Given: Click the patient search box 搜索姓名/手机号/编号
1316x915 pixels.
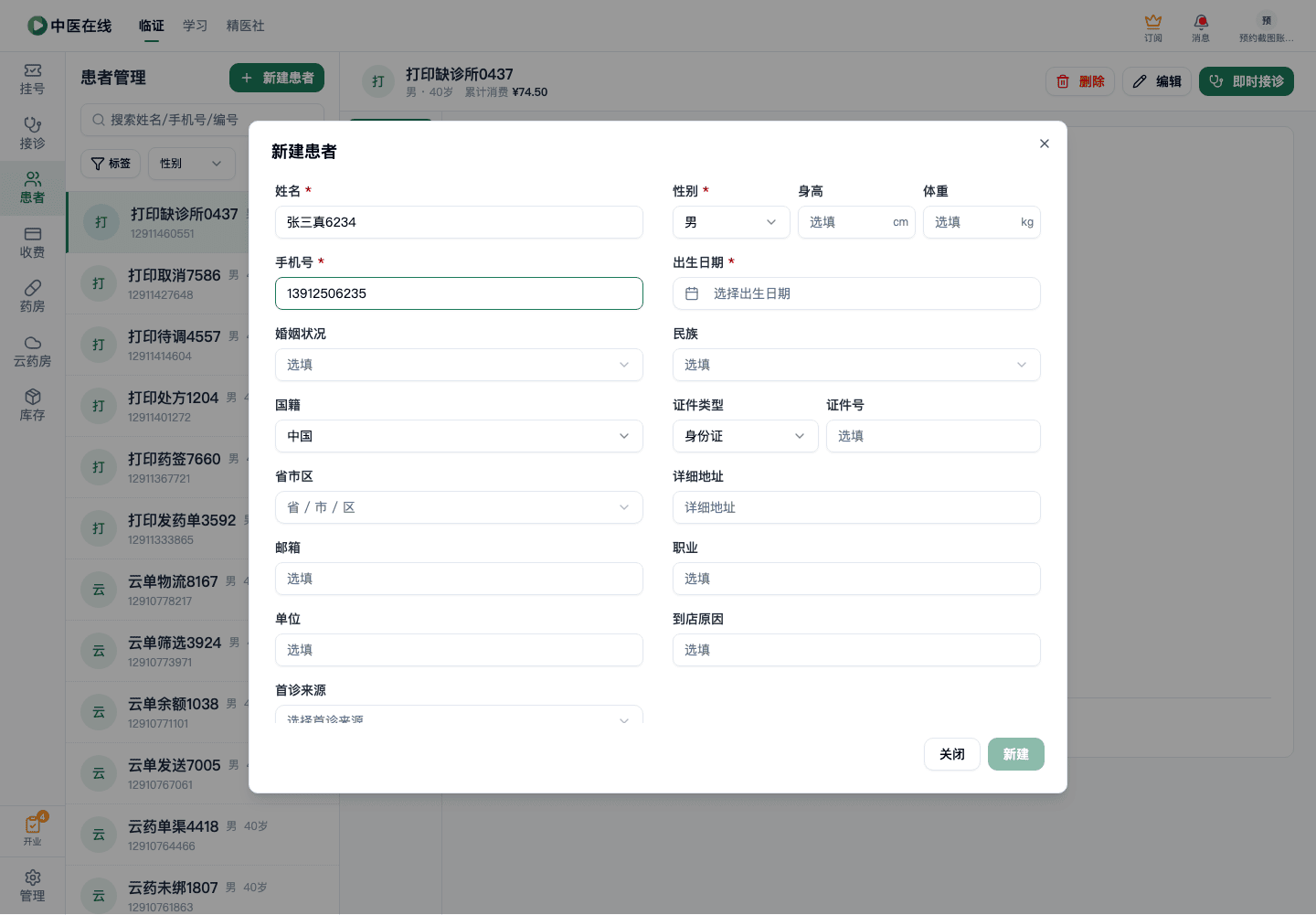Looking at the screenshot, I should pos(202,120).
